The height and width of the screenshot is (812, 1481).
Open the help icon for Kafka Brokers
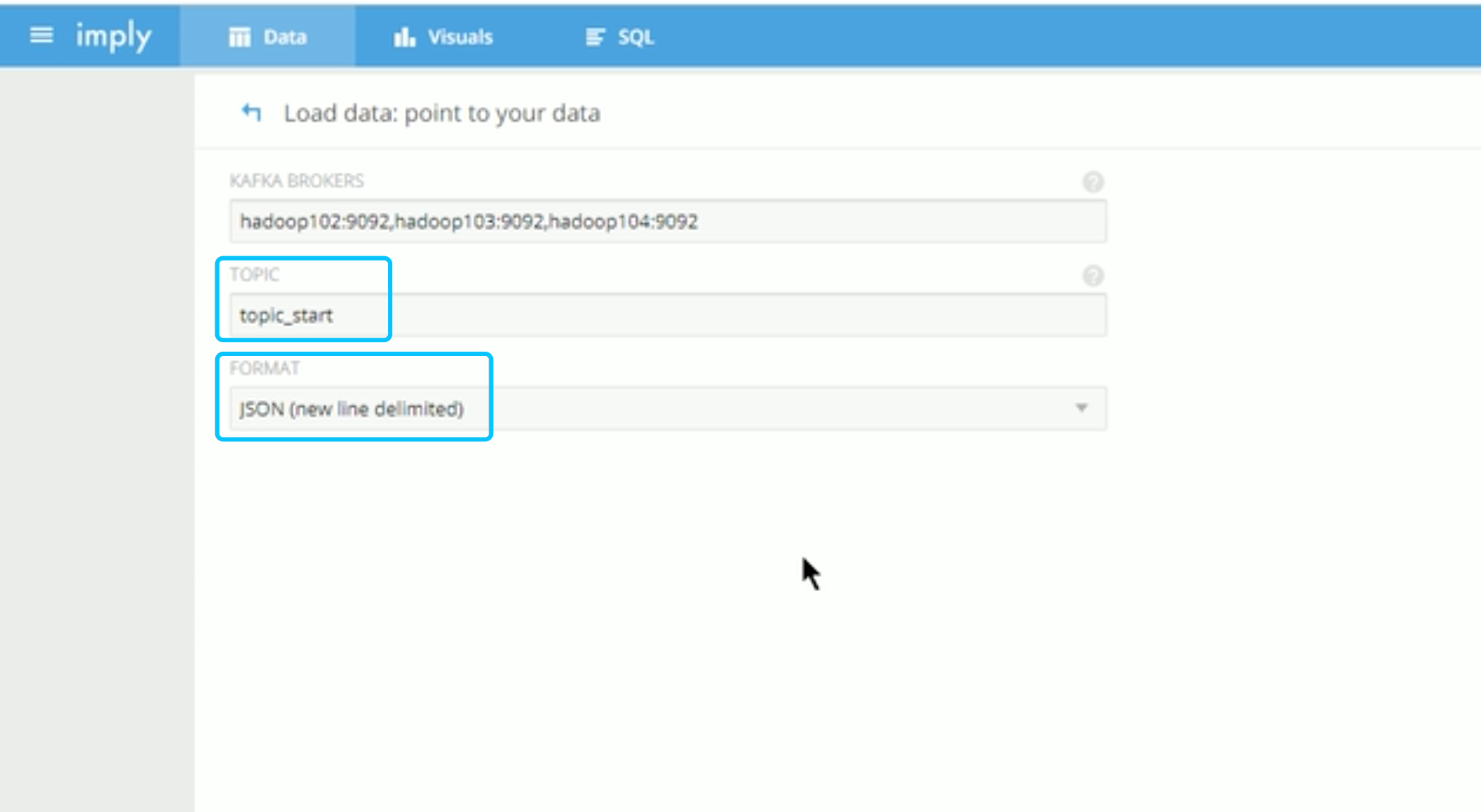click(1092, 181)
